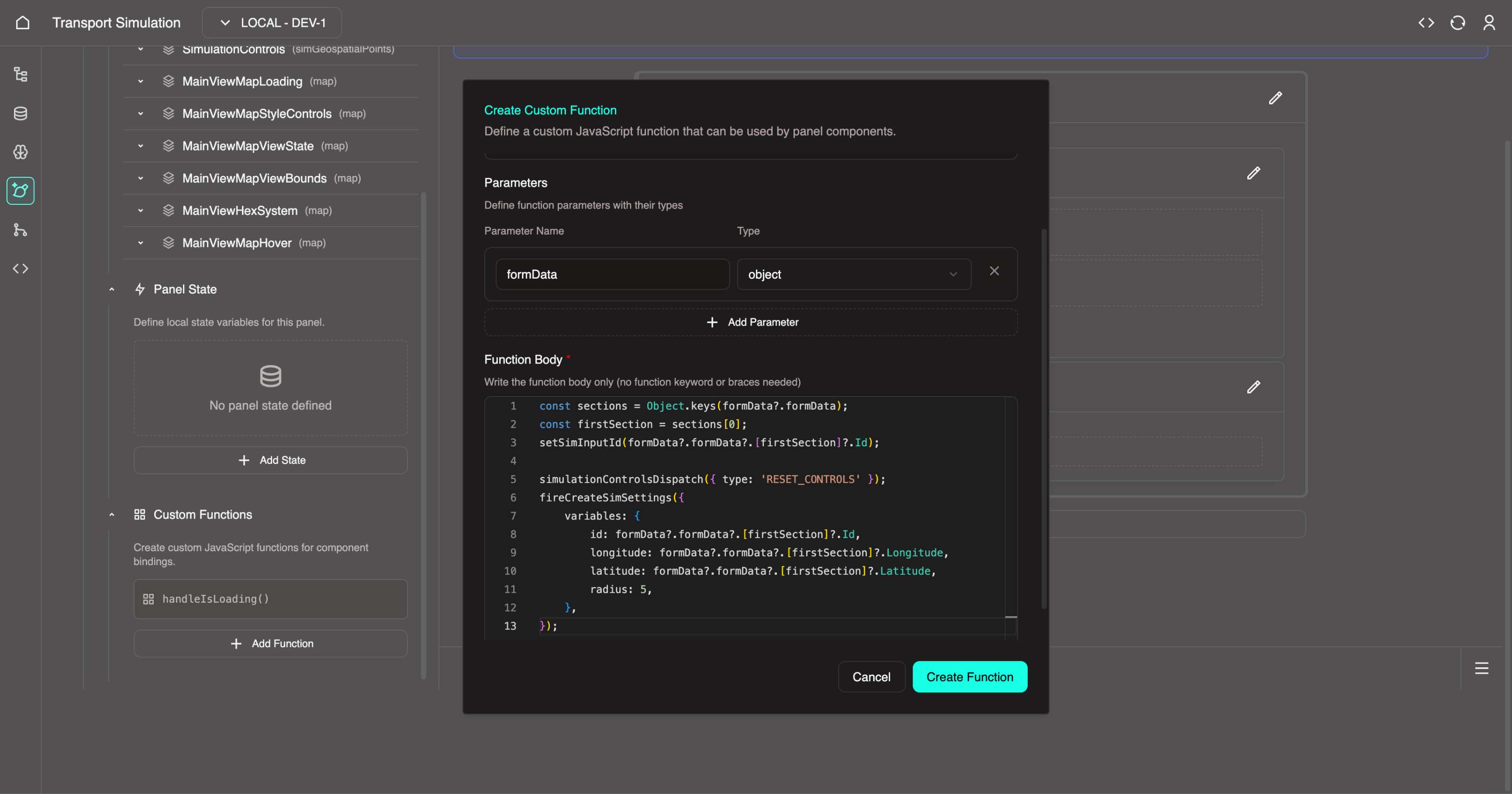1512x794 pixels.
Task: Click the 'Function Body' label
Action: pyautogui.click(x=523, y=359)
